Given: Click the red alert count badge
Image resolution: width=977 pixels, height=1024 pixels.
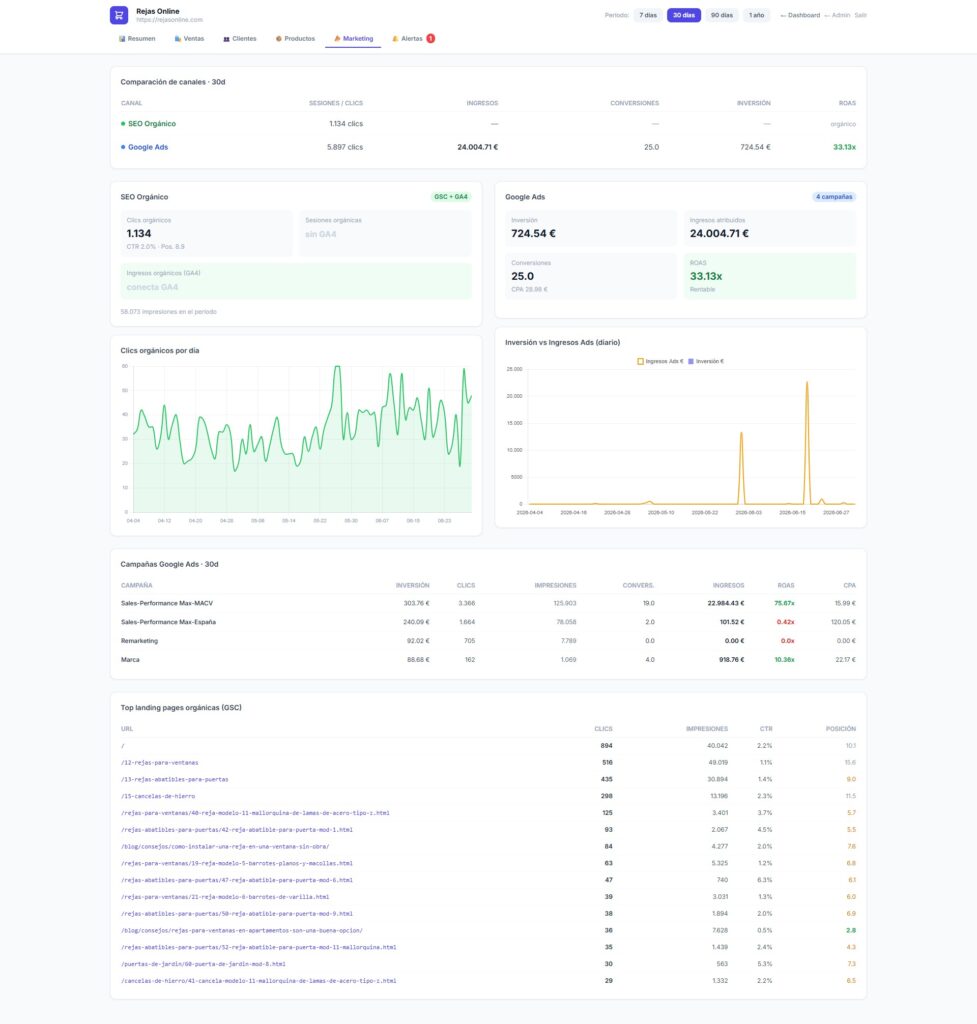Looking at the screenshot, I should click(x=431, y=39).
